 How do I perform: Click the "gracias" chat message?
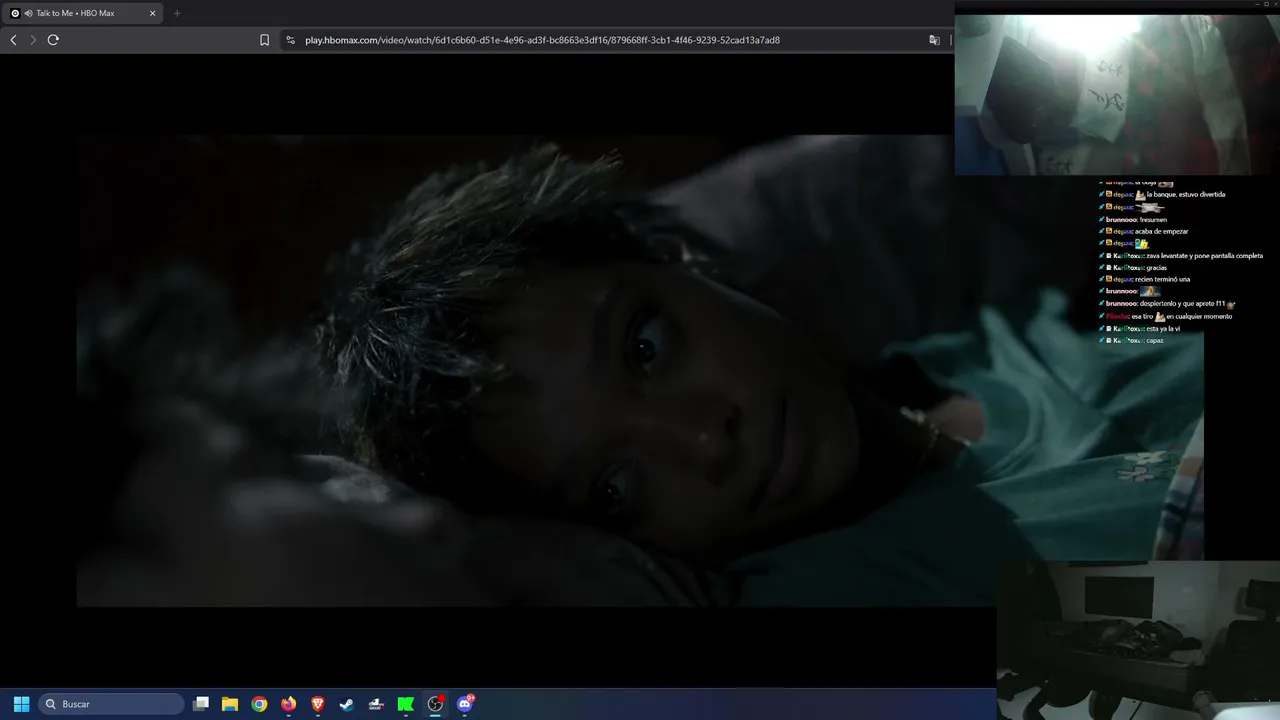tap(1156, 267)
